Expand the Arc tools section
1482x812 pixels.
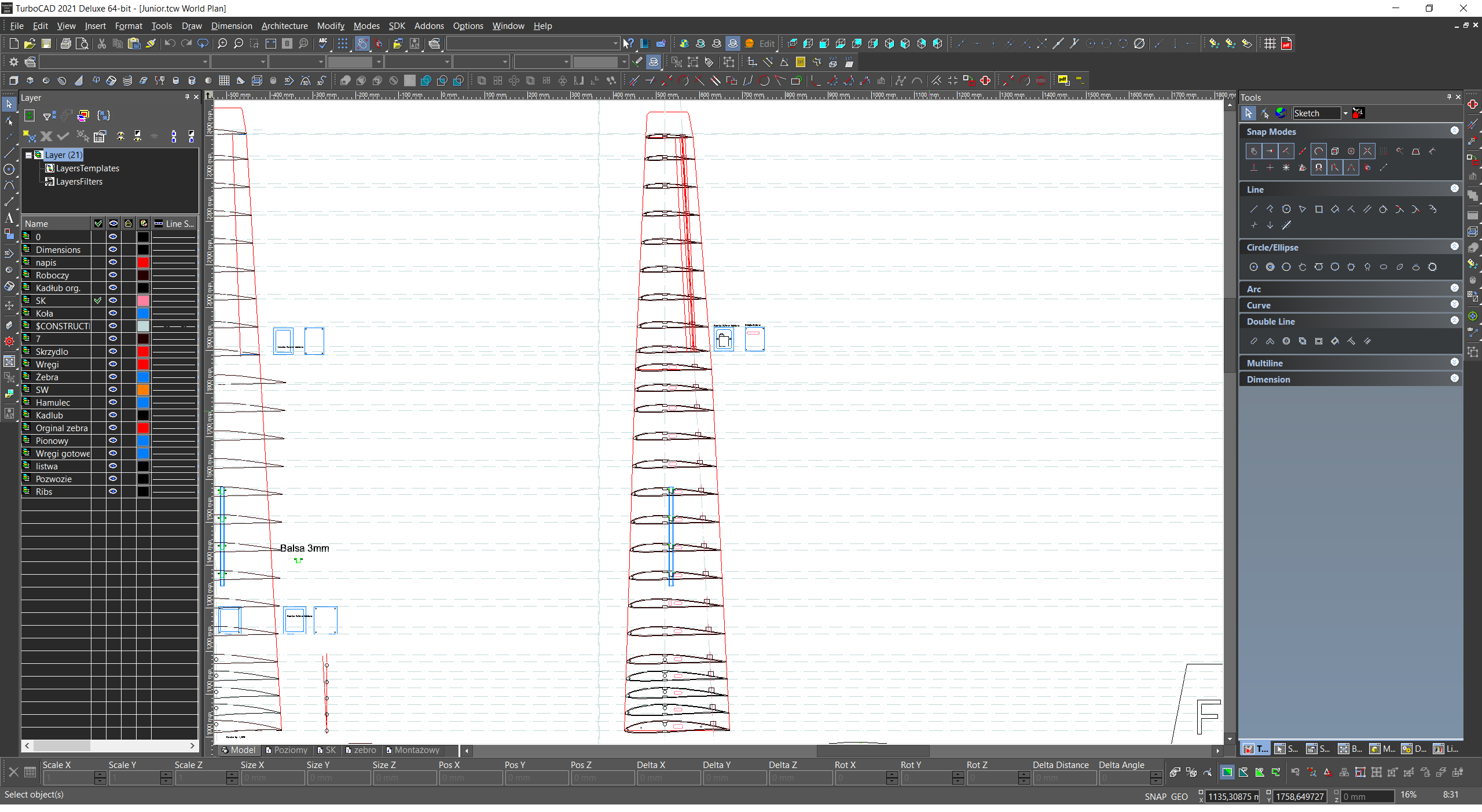1454,288
